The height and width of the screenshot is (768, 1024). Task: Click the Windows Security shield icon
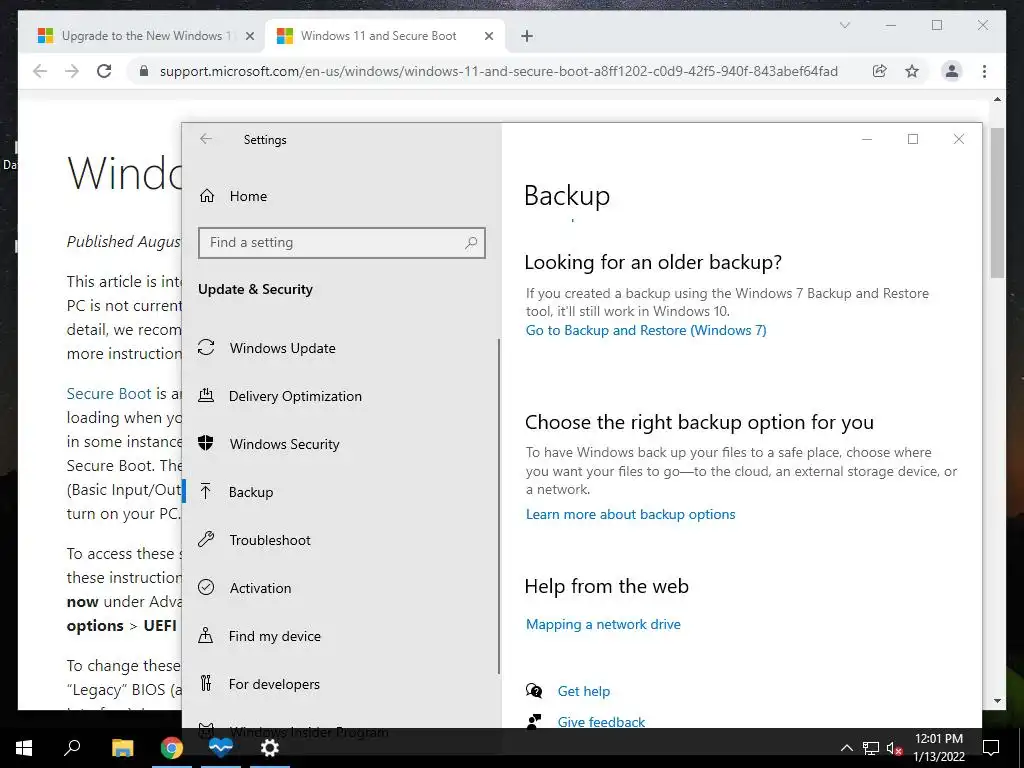(206, 443)
